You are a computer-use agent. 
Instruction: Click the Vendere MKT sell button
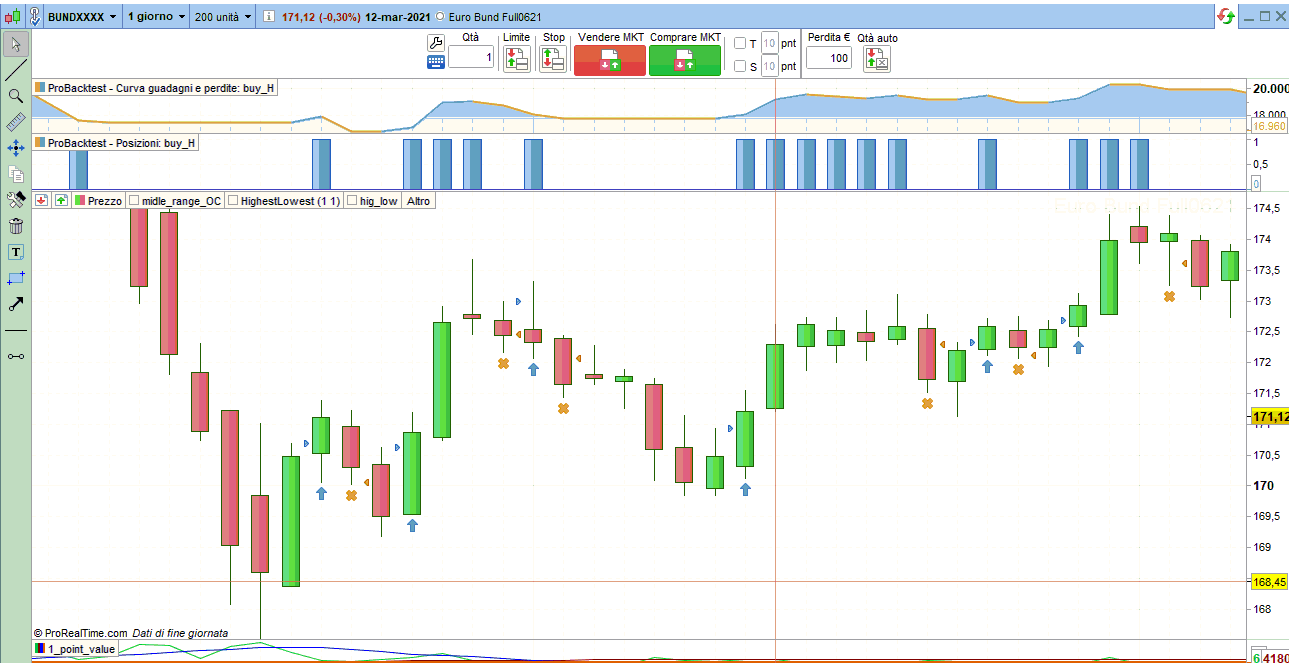[610, 61]
